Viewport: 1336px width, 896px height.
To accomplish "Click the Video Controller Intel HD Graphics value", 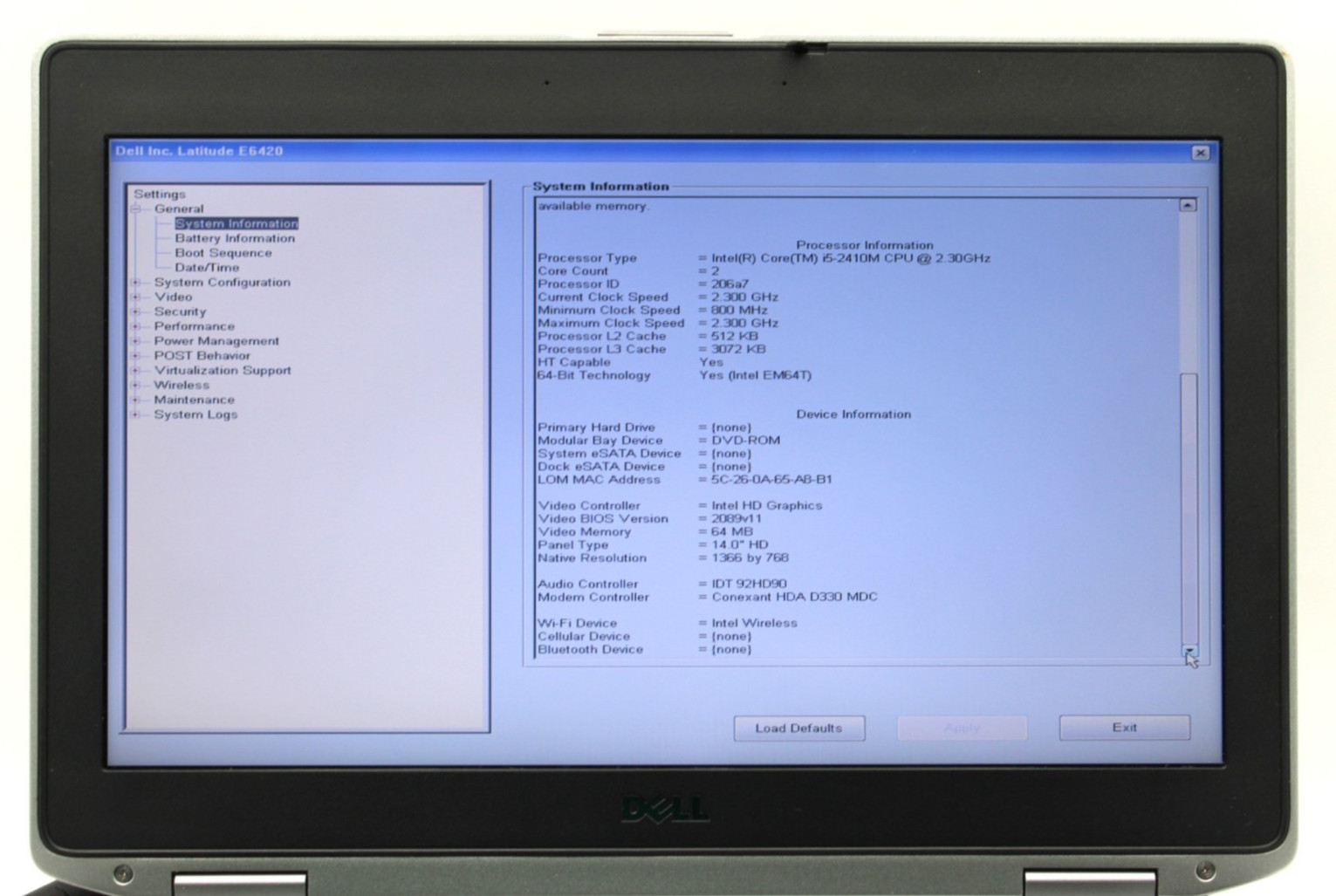I will coord(766,506).
